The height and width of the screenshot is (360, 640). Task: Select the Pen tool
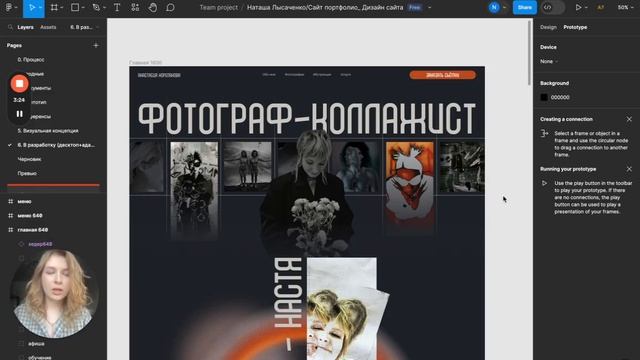[96, 7]
